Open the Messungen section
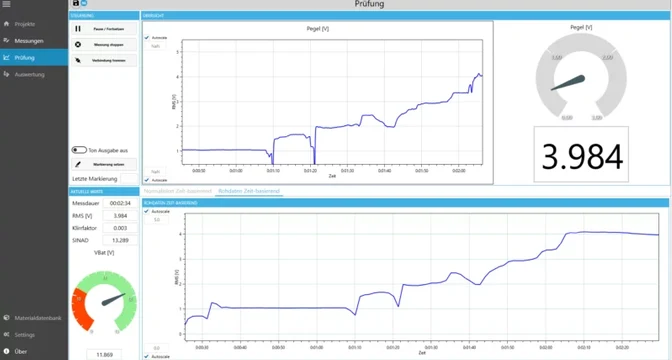This screenshot has height=360, width=672. point(29,41)
